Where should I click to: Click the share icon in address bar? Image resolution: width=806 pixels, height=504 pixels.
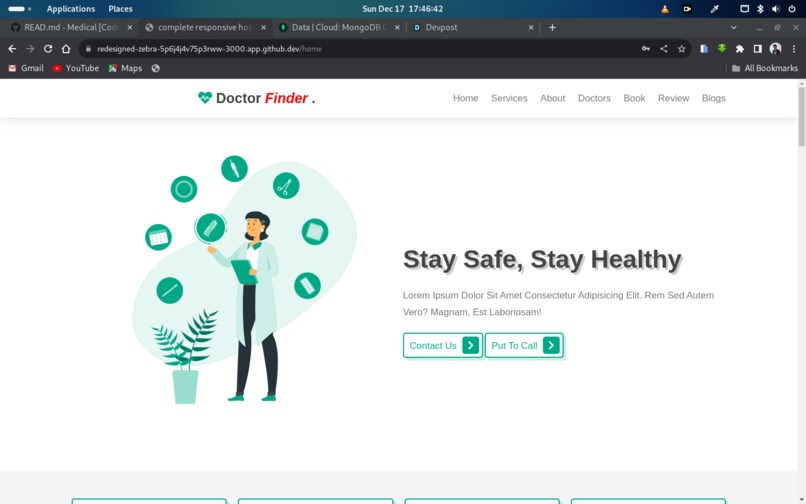664,49
